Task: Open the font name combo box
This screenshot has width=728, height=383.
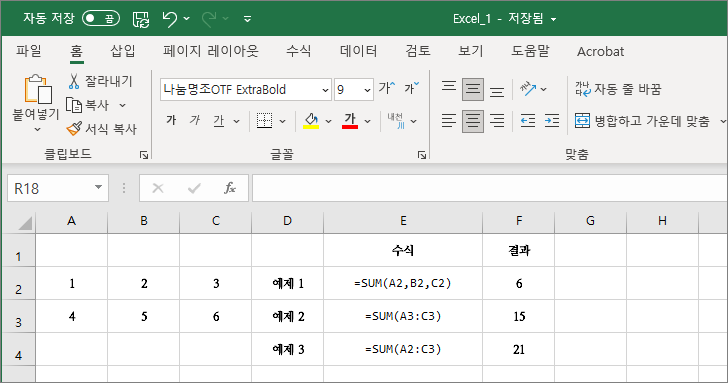Action: (x=246, y=90)
